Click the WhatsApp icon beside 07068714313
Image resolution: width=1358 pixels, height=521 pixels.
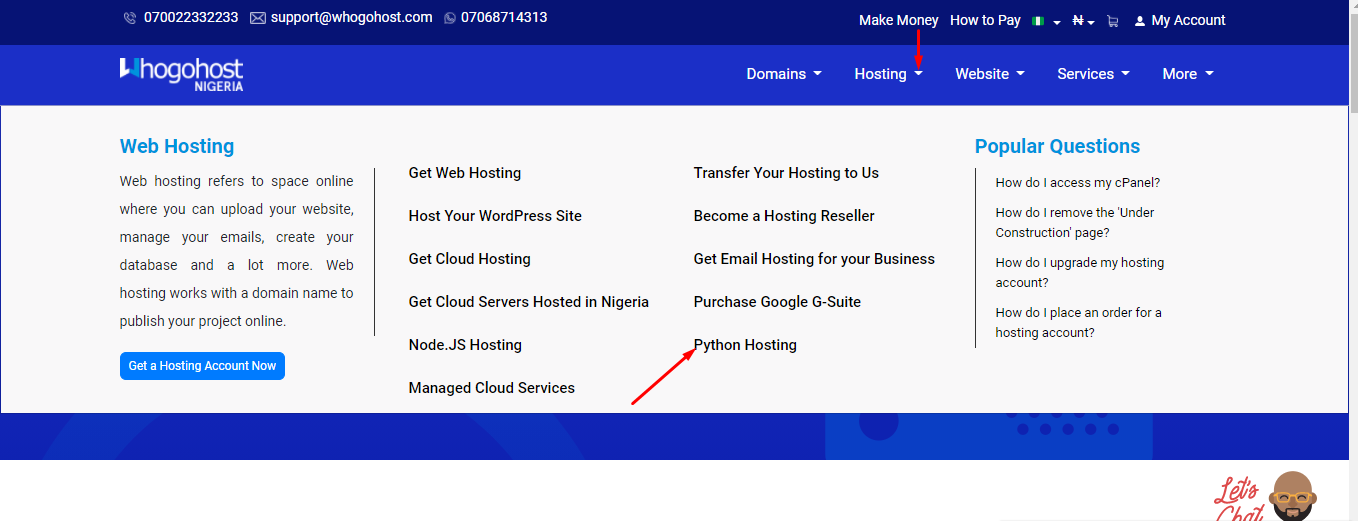pos(449,18)
